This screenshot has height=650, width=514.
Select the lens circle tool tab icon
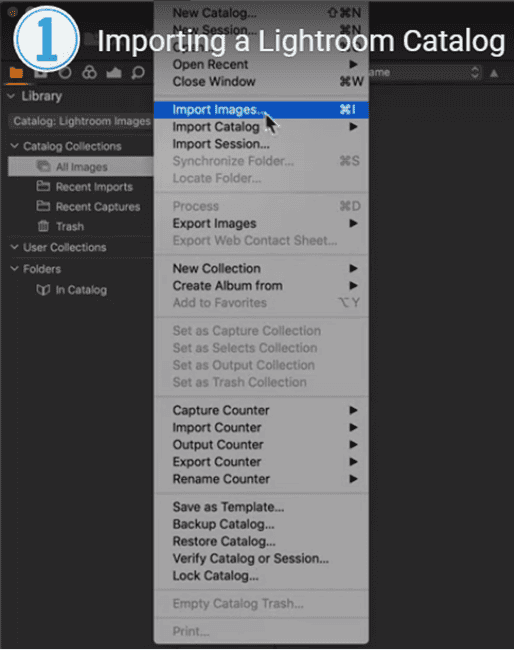click(65, 73)
